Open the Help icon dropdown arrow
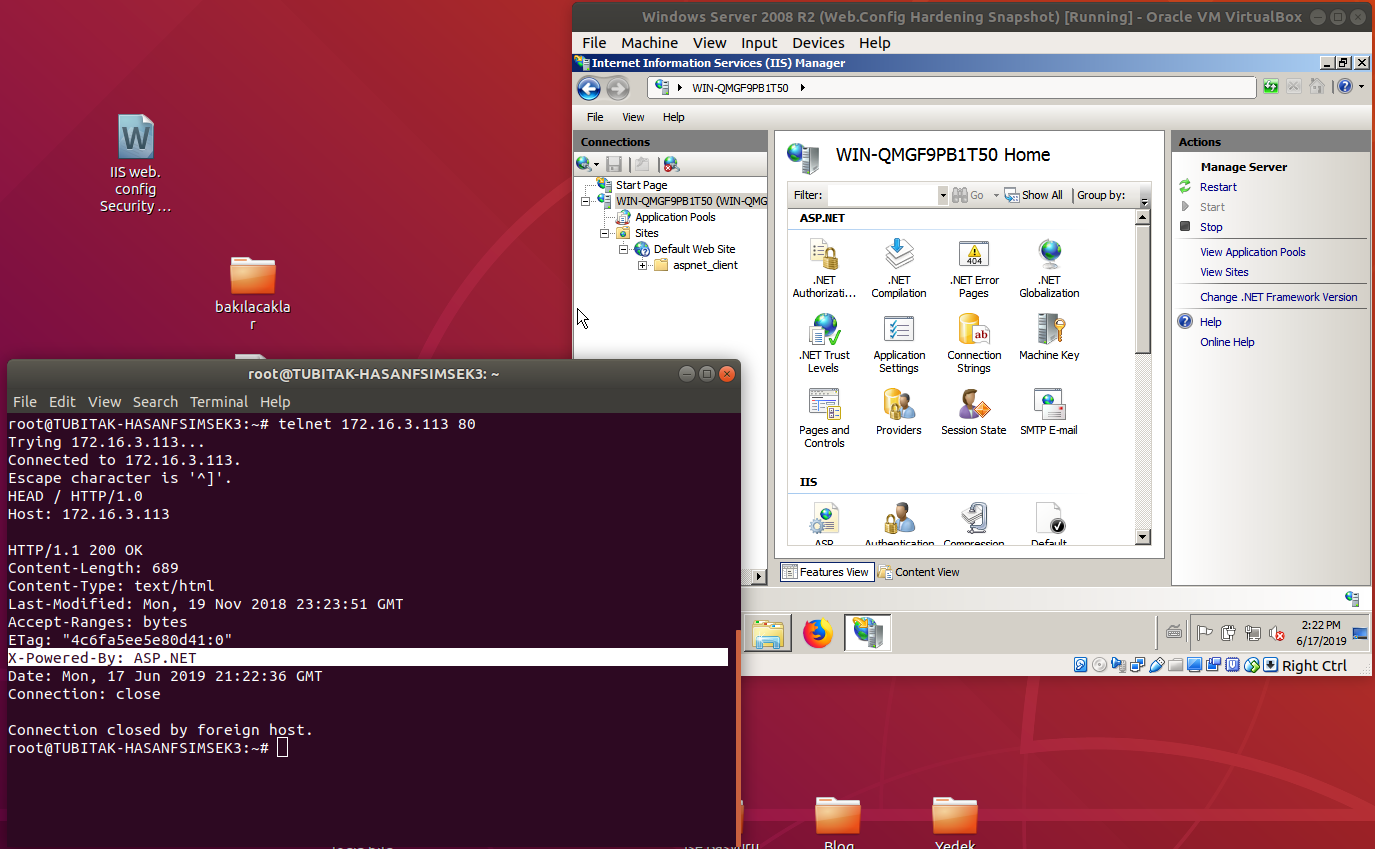The width and height of the screenshot is (1375, 849). coord(1360,87)
